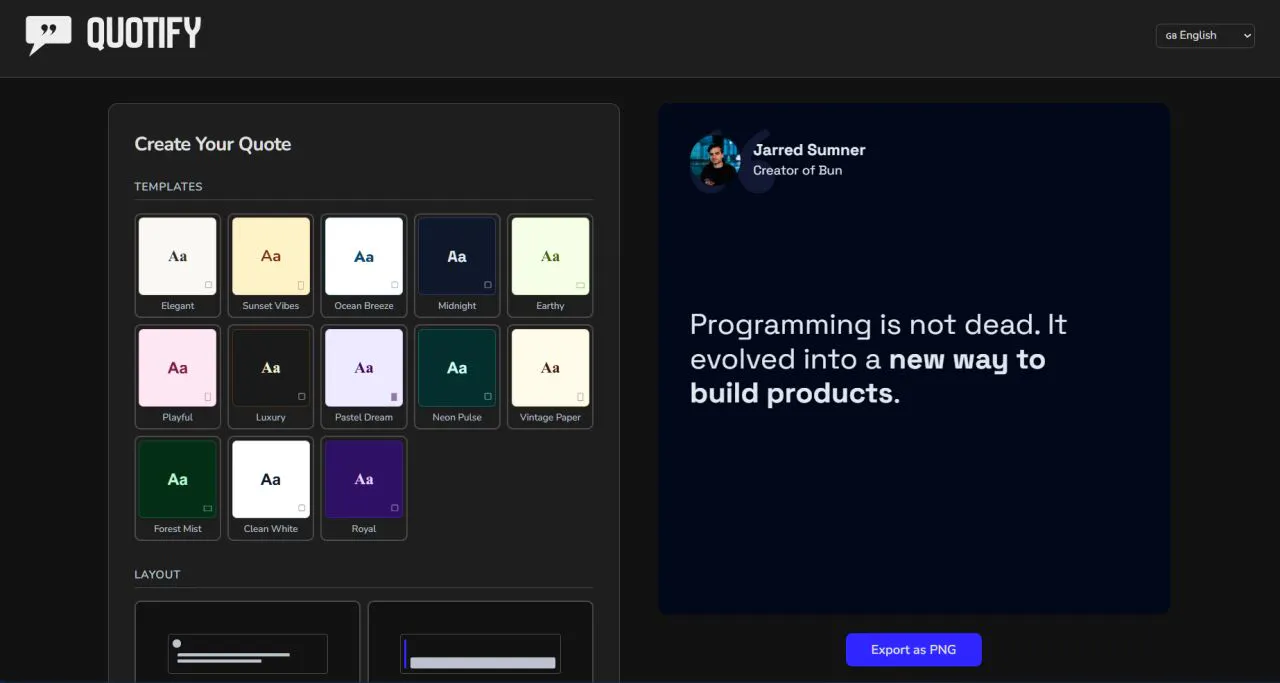Click Jarred Sumner's avatar photo in preview
This screenshot has width=1280, height=683.
715,160
